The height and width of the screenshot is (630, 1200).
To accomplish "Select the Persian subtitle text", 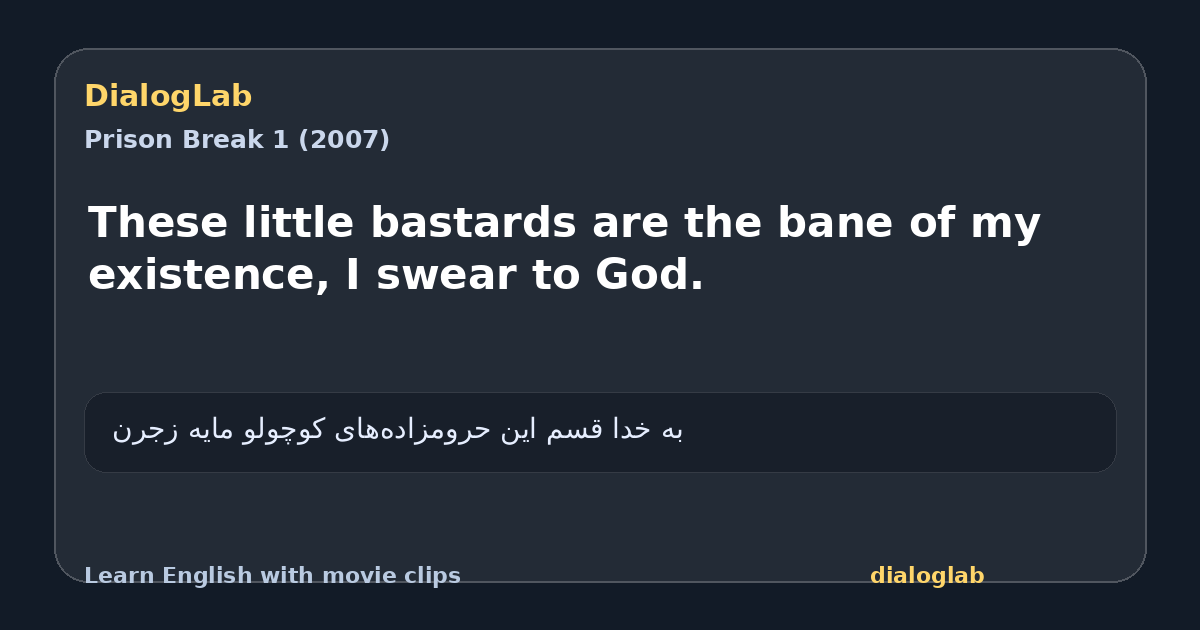I will pos(397,430).
